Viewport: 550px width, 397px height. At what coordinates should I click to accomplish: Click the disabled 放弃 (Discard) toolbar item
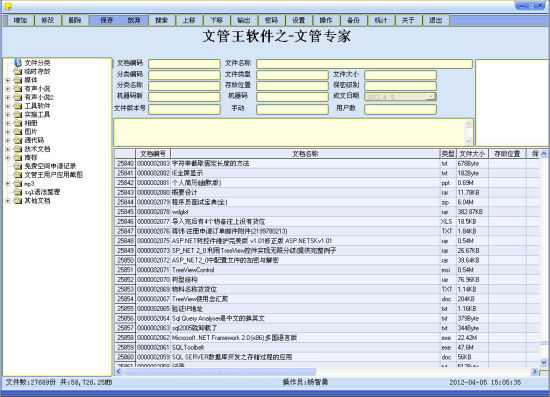[134, 20]
